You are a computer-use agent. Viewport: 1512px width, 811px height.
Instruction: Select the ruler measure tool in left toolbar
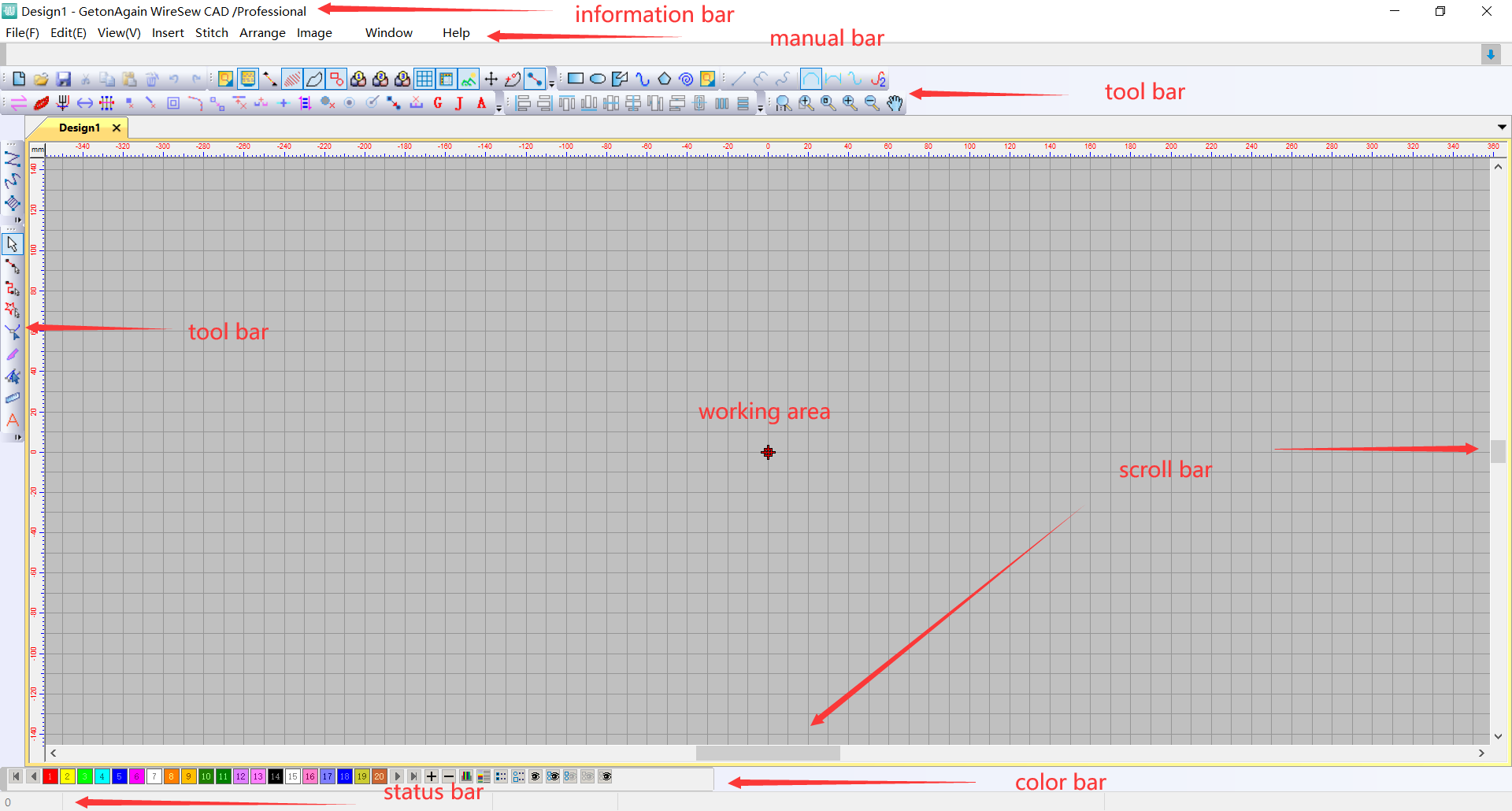(x=13, y=398)
